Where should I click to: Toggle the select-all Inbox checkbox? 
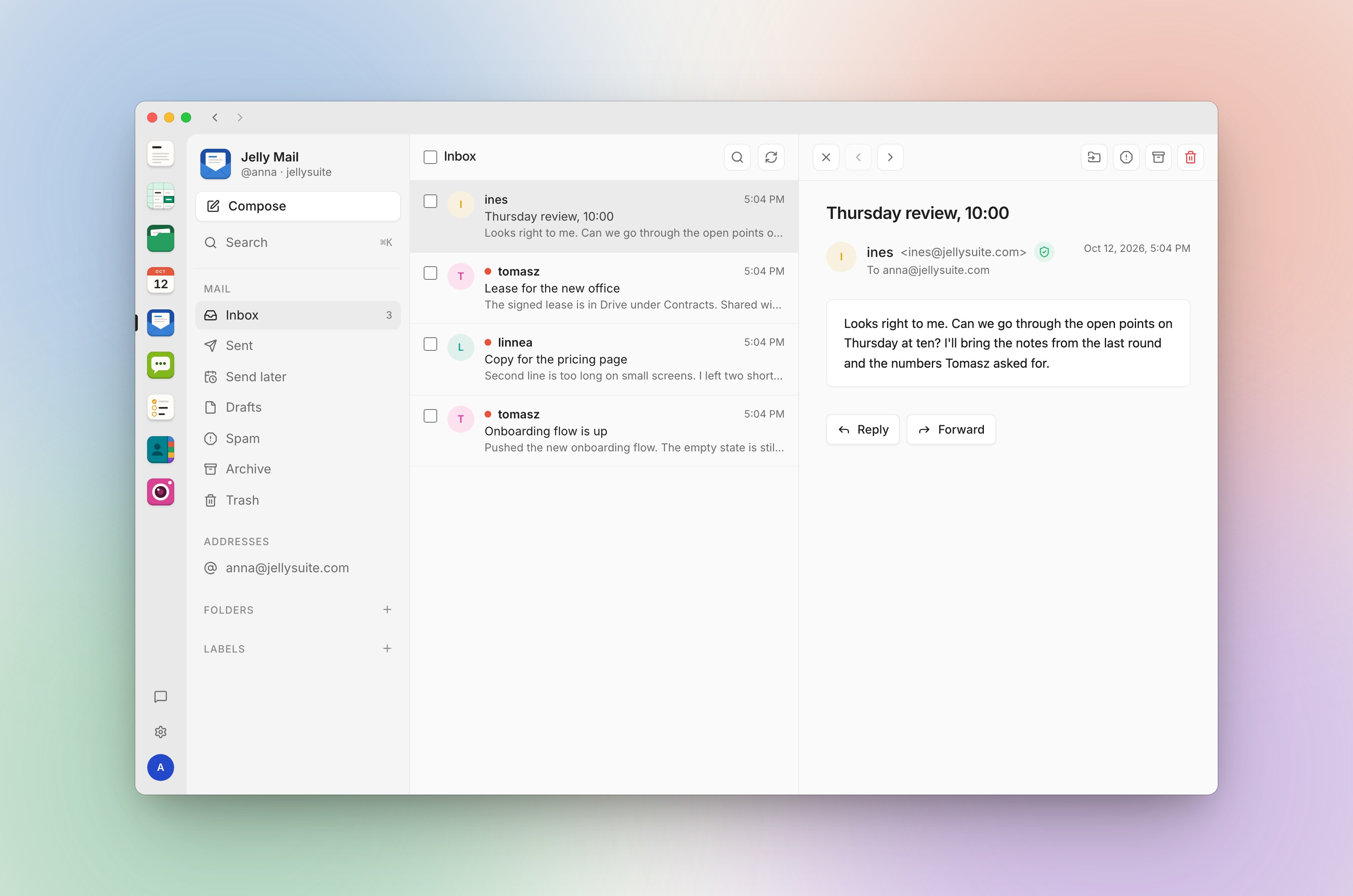430,157
